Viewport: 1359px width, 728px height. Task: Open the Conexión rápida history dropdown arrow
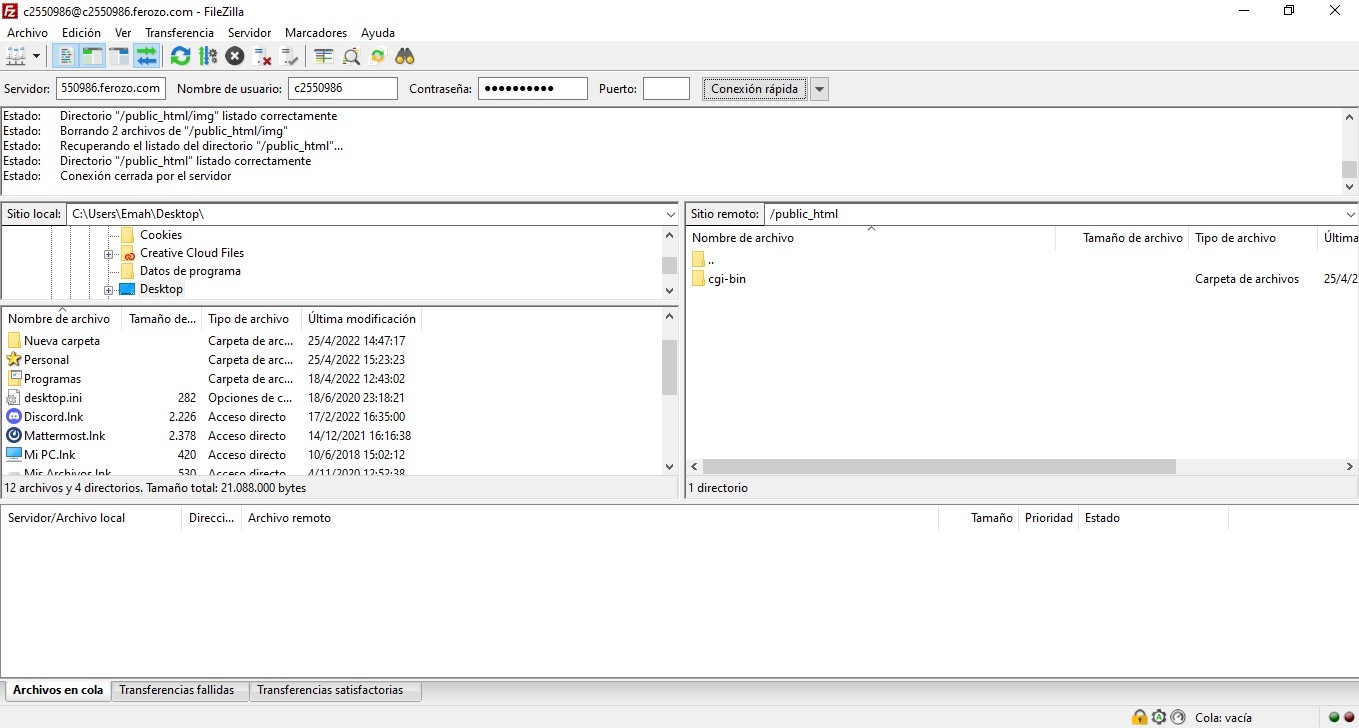point(819,89)
